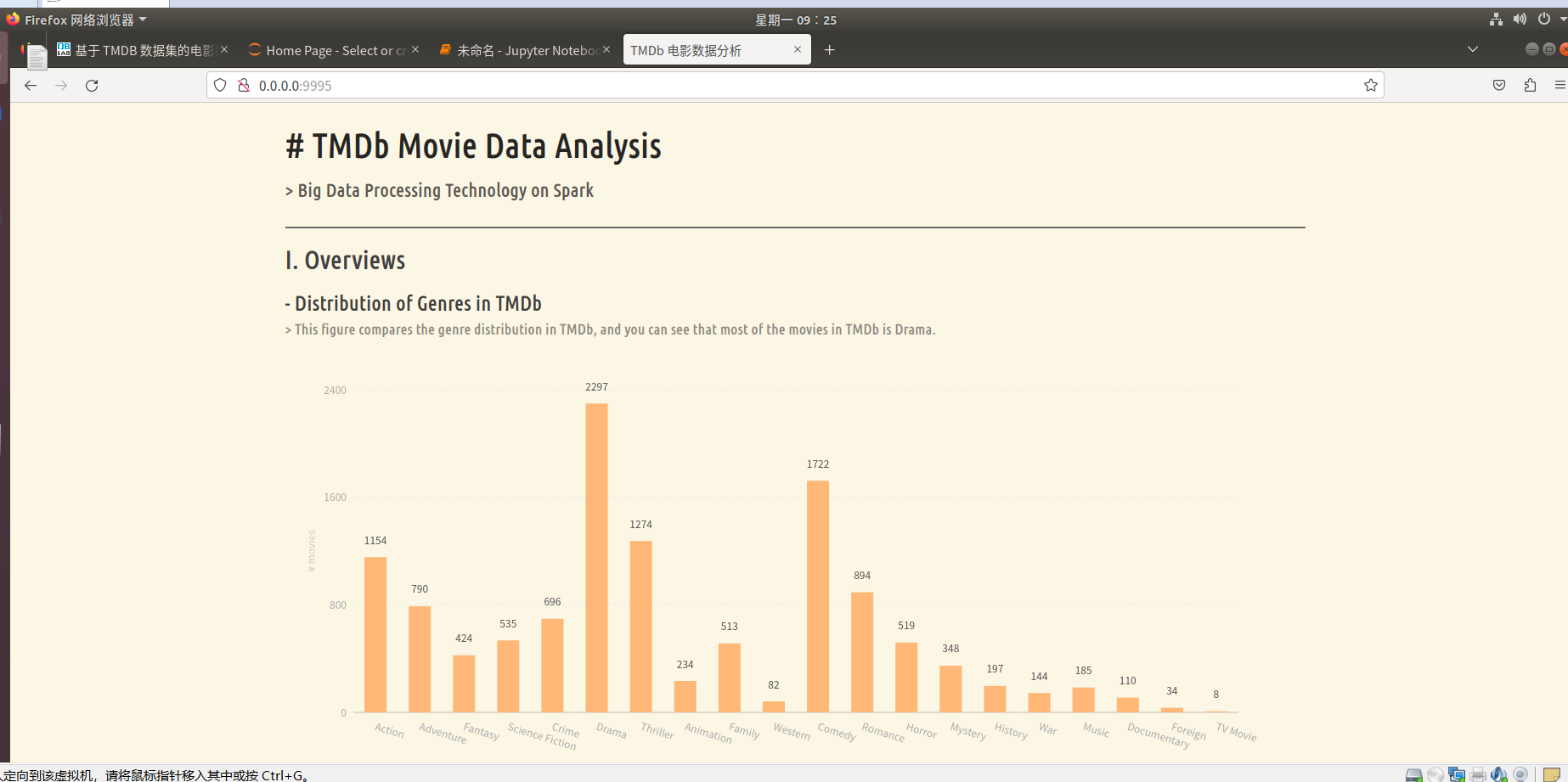
Task: Click the value label 2297
Action: tap(596, 387)
